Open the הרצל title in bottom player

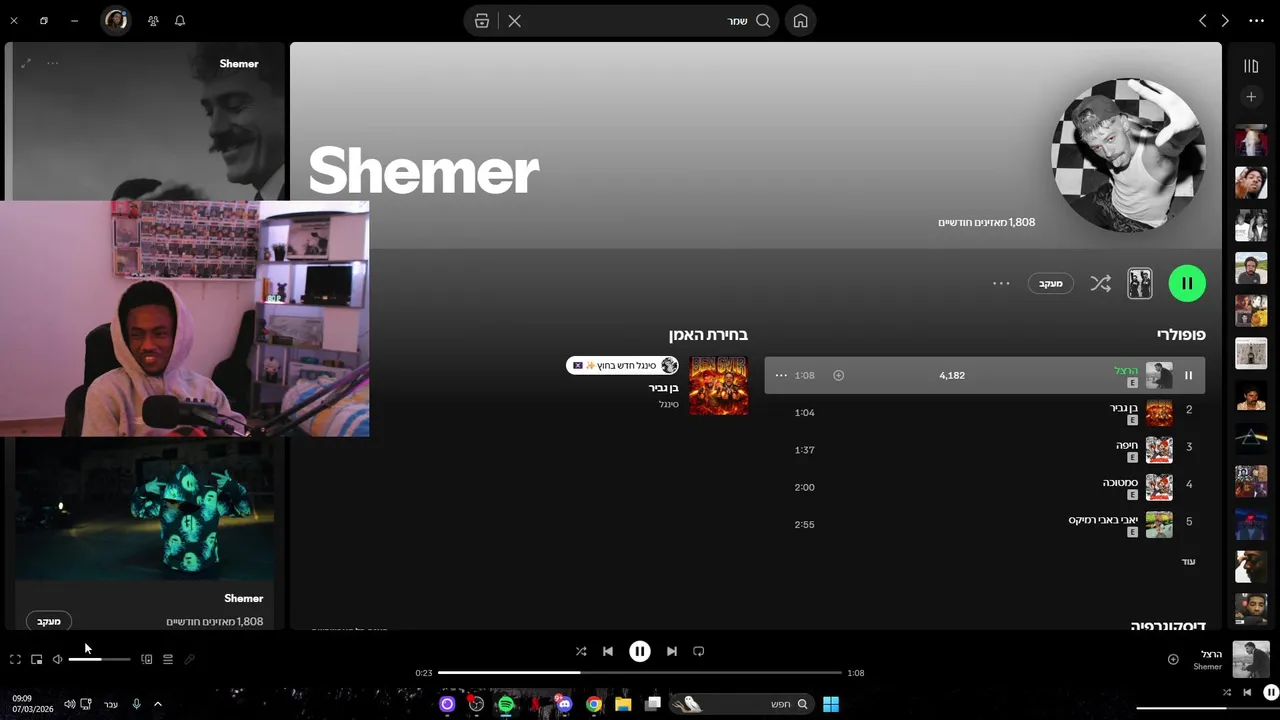coord(1211,654)
